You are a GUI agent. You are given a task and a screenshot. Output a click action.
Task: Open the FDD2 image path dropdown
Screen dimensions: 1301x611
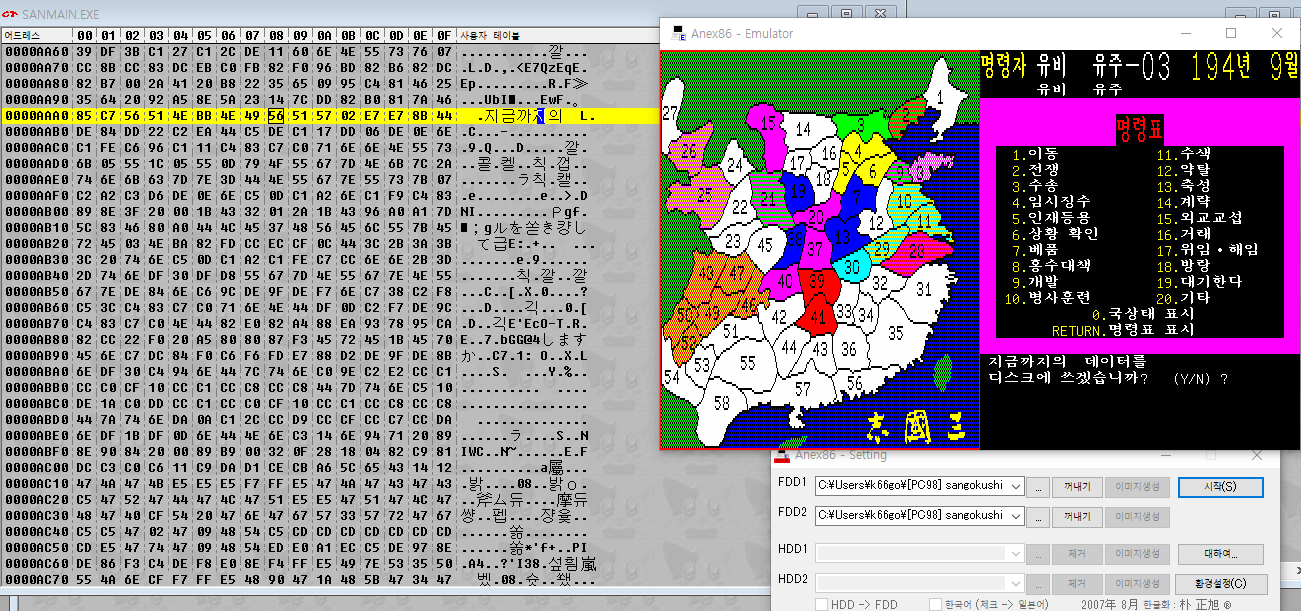click(x=1017, y=516)
